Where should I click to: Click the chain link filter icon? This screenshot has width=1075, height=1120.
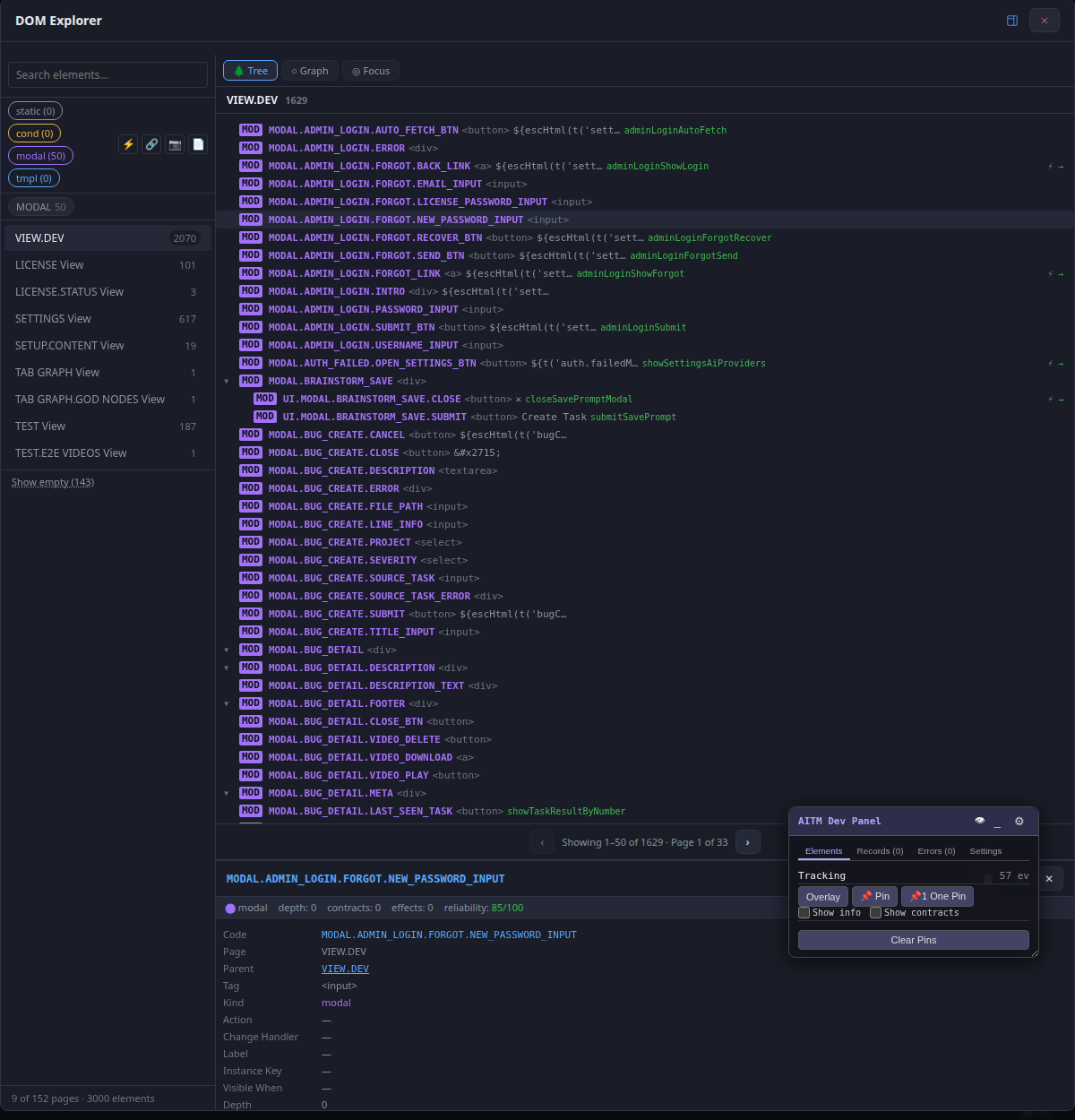click(152, 144)
